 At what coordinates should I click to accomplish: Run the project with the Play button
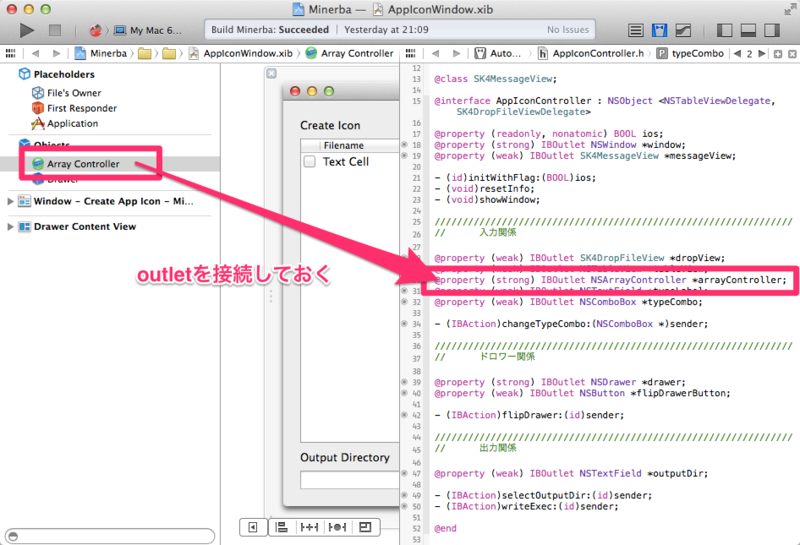pos(27,30)
